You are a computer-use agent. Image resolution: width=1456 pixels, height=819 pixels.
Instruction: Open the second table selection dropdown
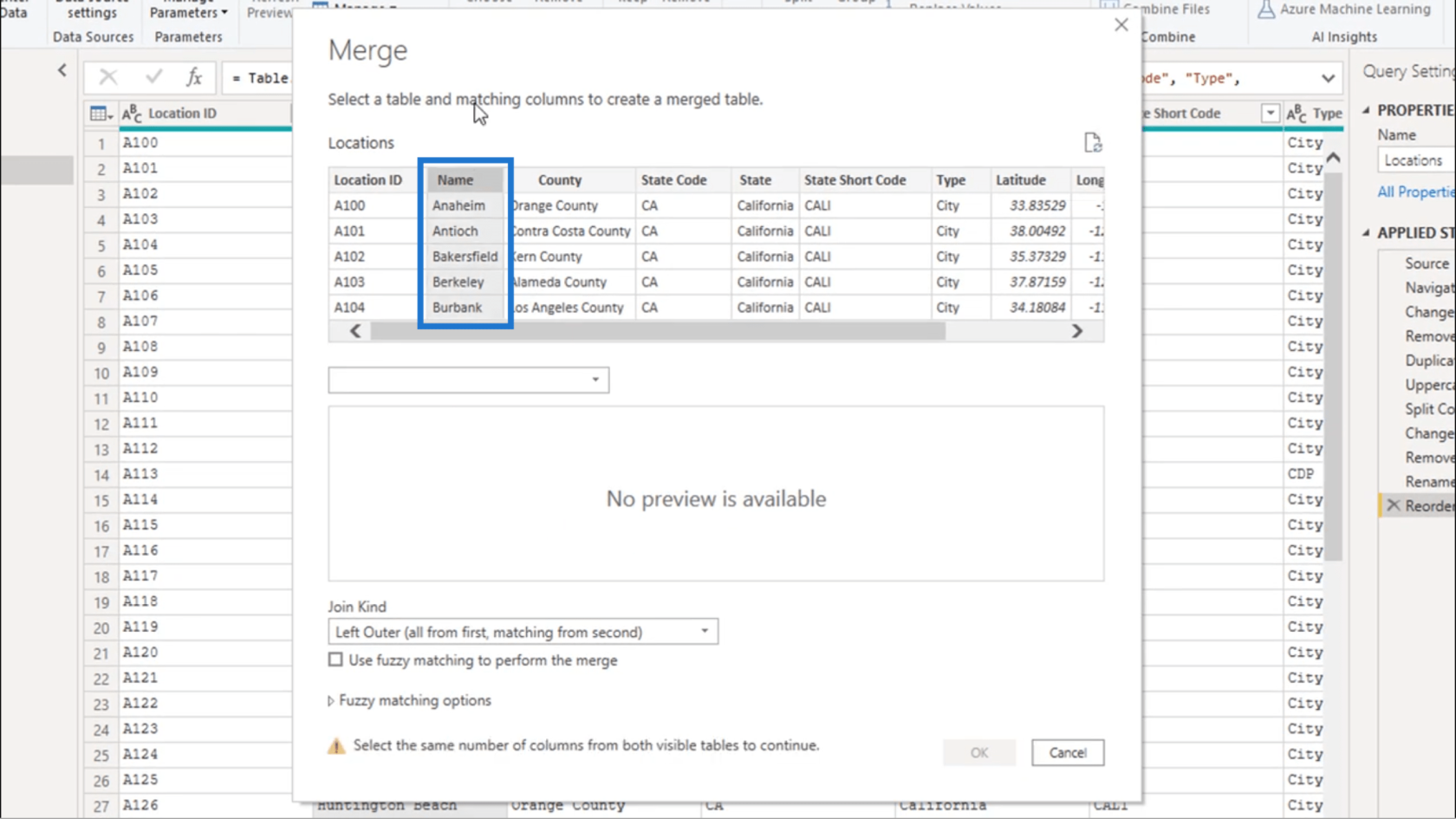pyautogui.click(x=469, y=380)
